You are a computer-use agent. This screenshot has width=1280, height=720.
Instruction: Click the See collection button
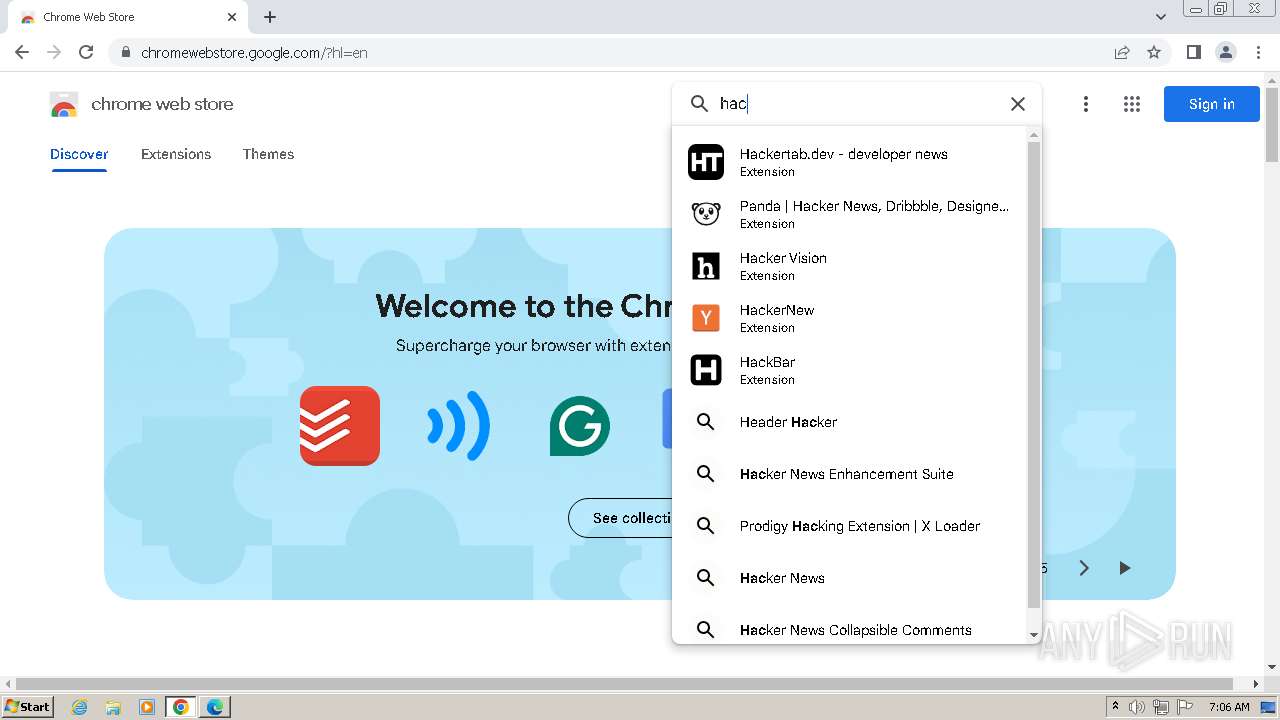[621, 518]
